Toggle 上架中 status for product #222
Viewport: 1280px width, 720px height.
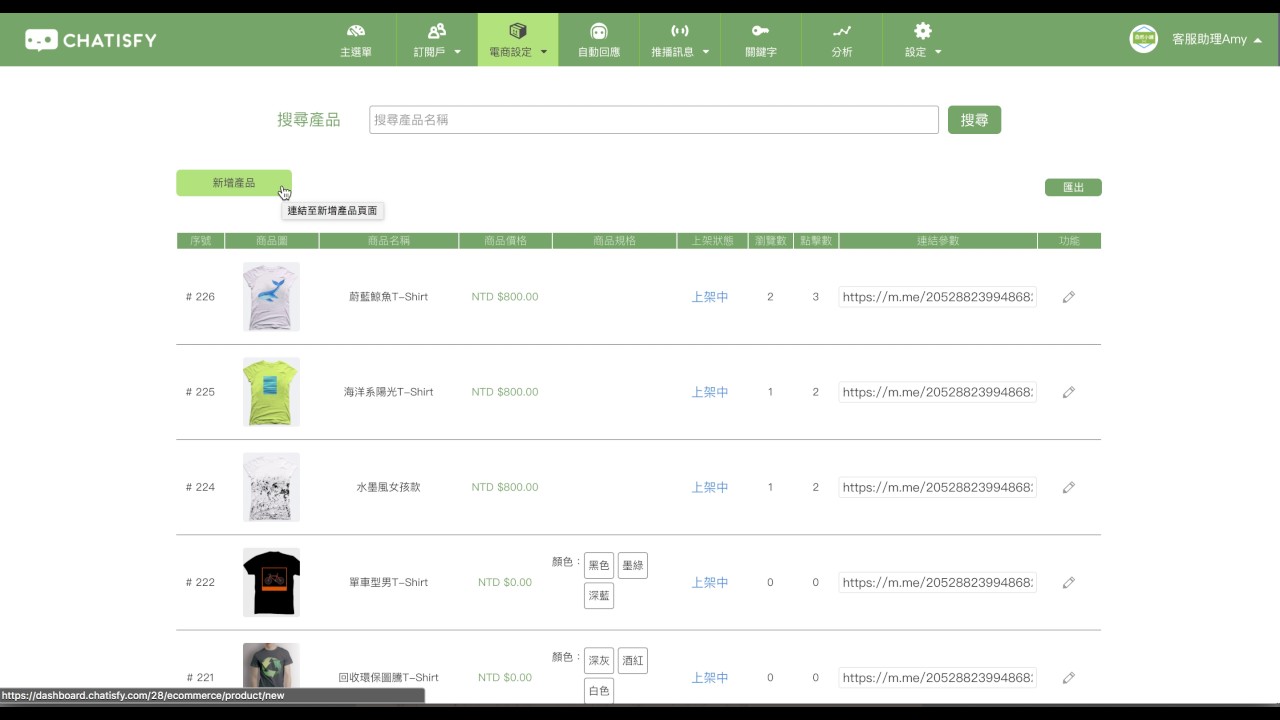[x=710, y=582]
